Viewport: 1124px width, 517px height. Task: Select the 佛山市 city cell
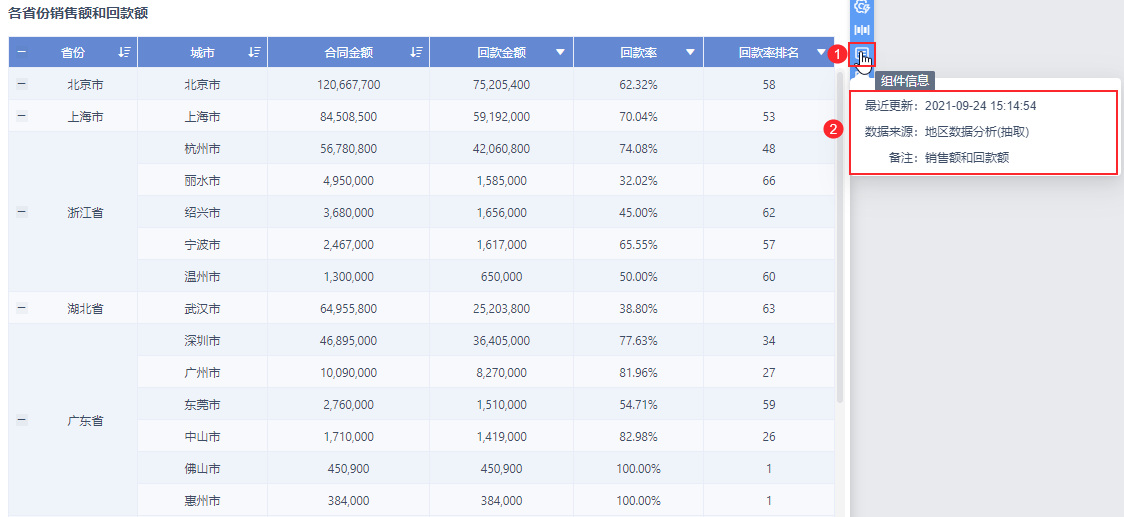coord(202,468)
